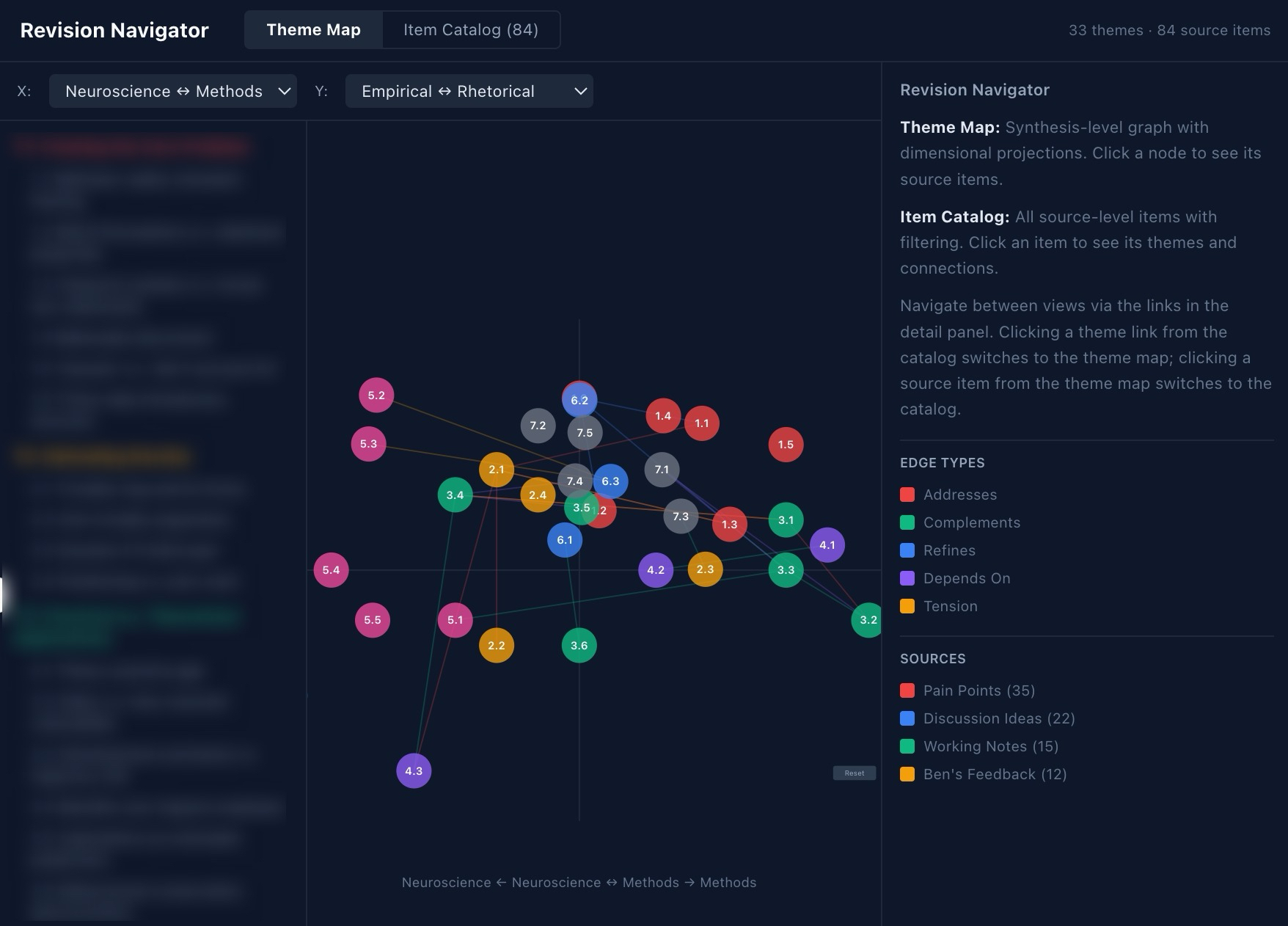Pick the blue node 6.1
The height and width of the screenshot is (926, 1288).
(564, 541)
